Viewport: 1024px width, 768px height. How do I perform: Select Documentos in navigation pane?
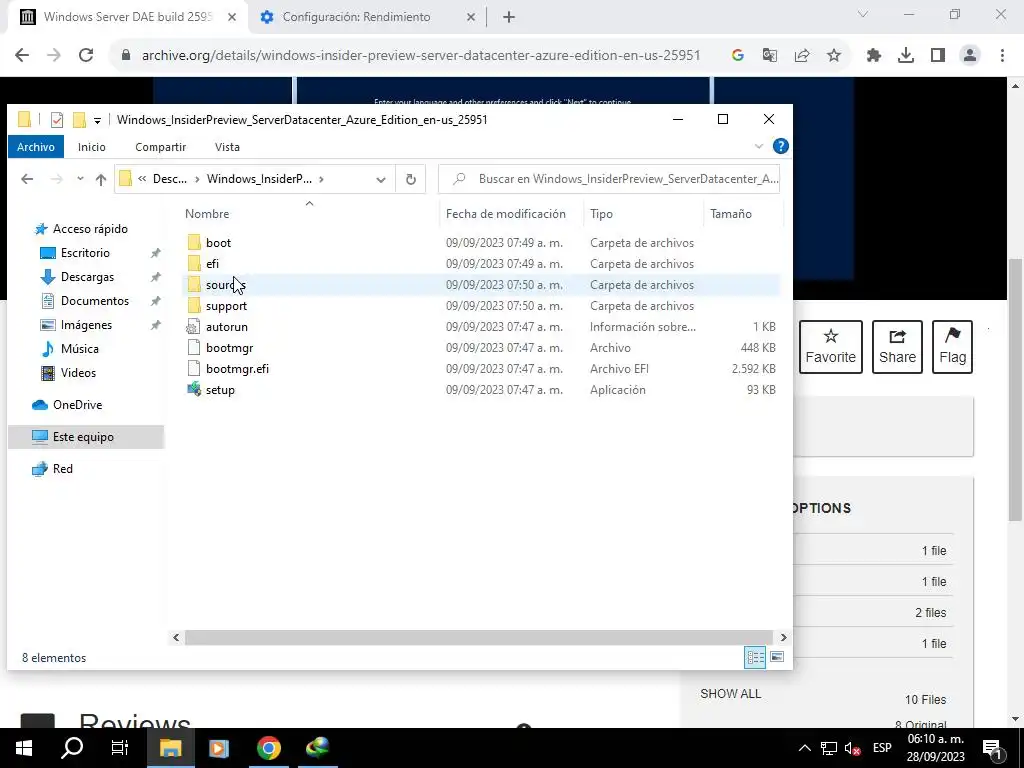coord(95,301)
